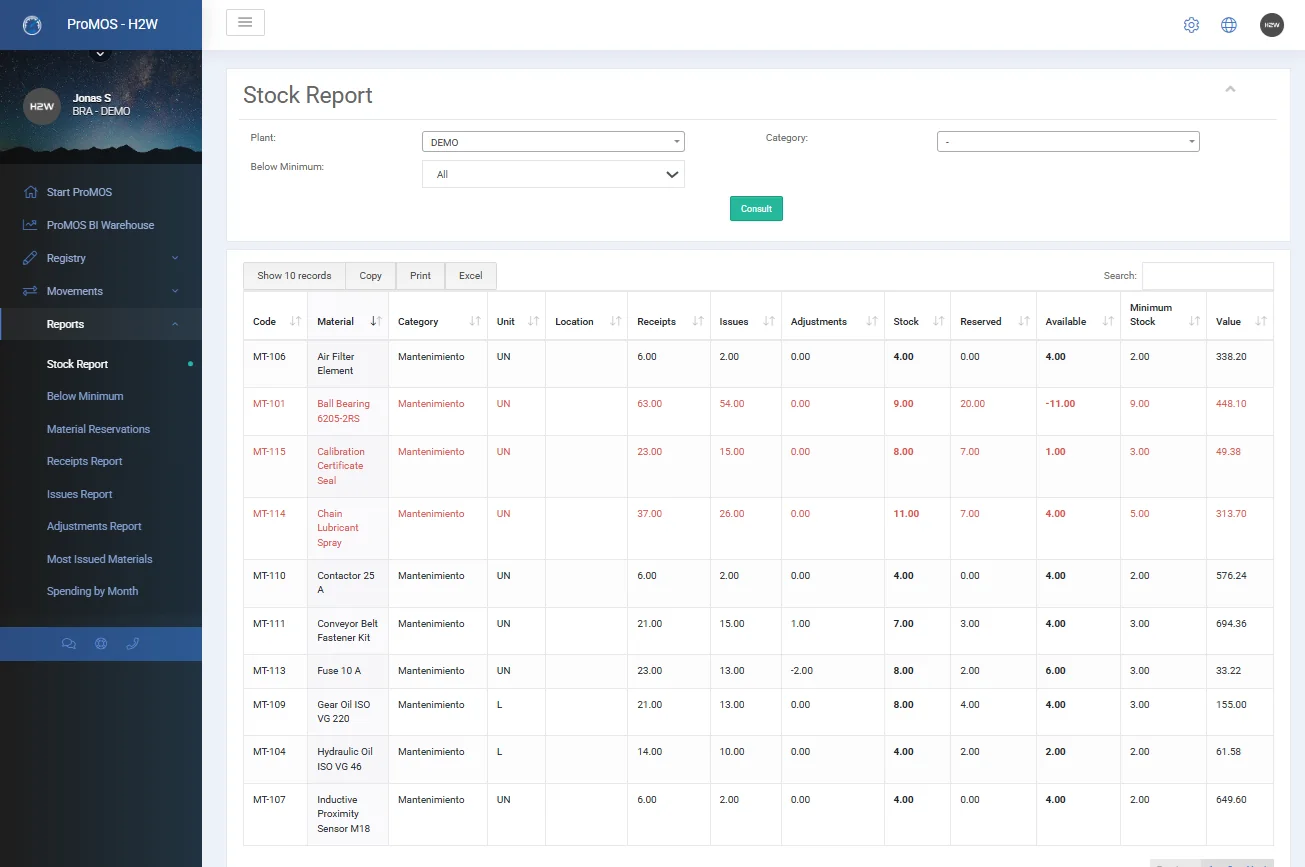
Task: Open the H2W user avatar in header
Action: coord(1272,25)
